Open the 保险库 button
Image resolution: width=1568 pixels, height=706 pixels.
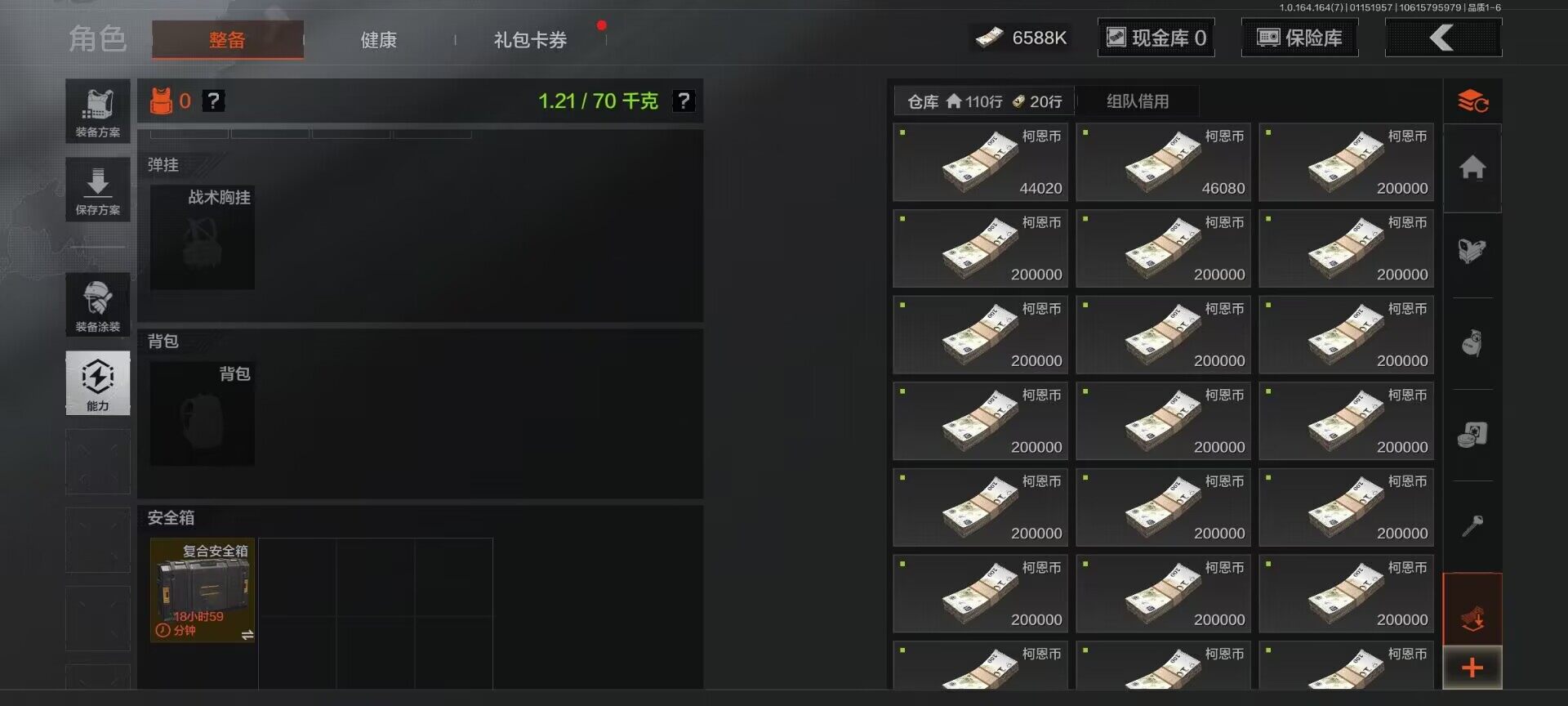[1299, 38]
